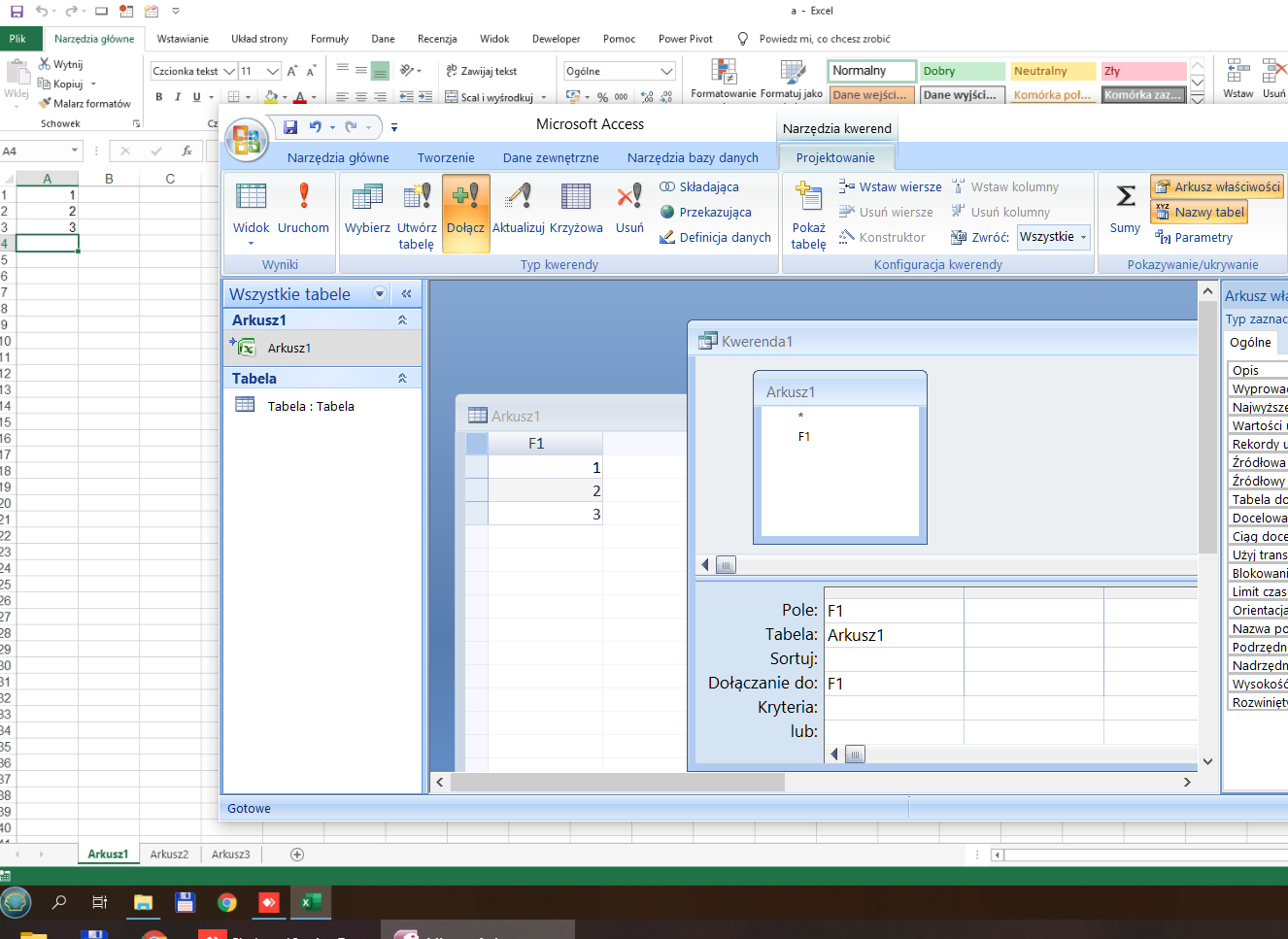The height and width of the screenshot is (939, 1288).
Task: Apply the yellow Neutralny cell style
Action: (1052, 71)
